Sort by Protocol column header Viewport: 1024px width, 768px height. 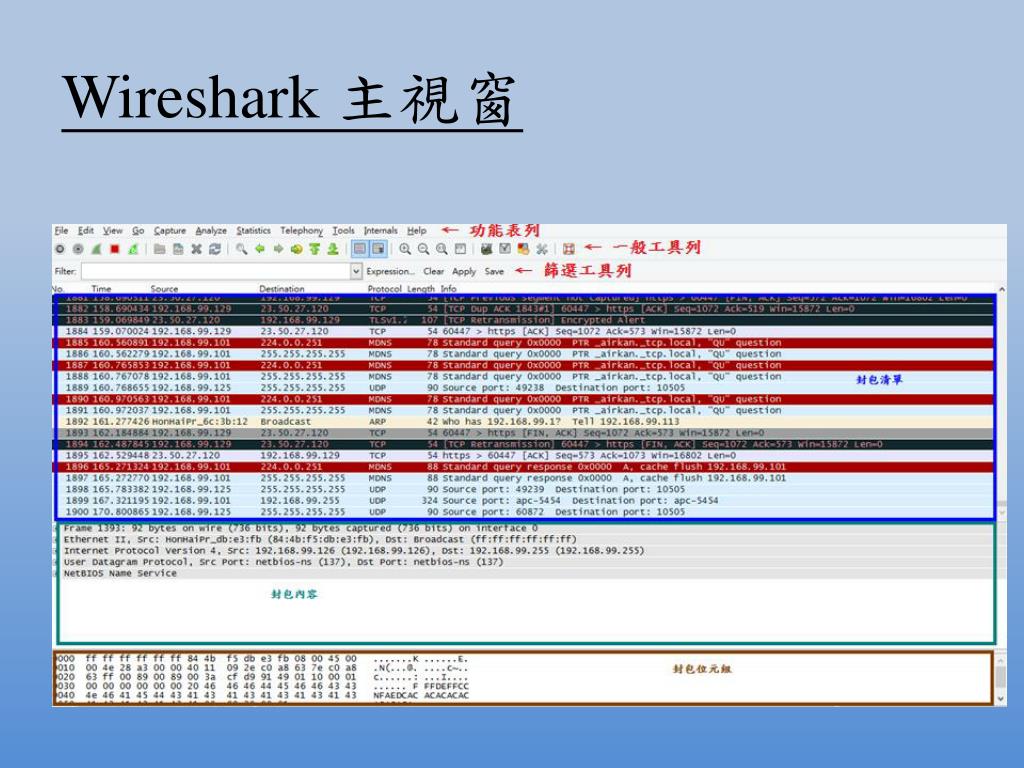pyautogui.click(x=385, y=289)
